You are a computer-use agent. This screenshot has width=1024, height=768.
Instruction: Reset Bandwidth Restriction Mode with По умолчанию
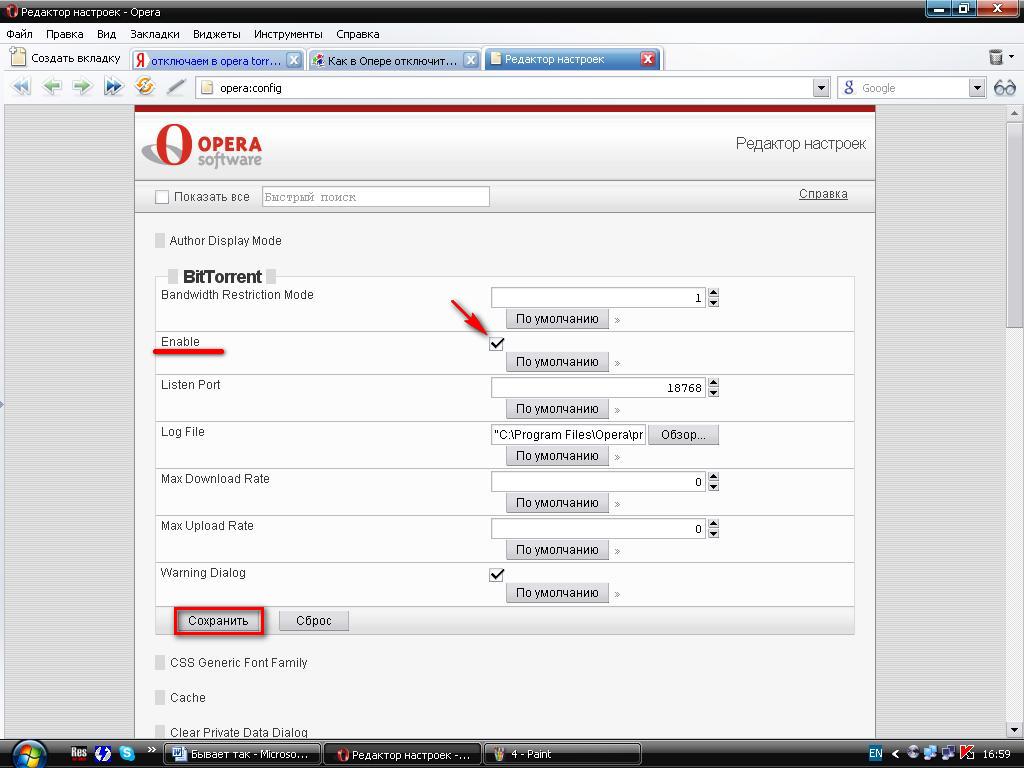[557, 319]
